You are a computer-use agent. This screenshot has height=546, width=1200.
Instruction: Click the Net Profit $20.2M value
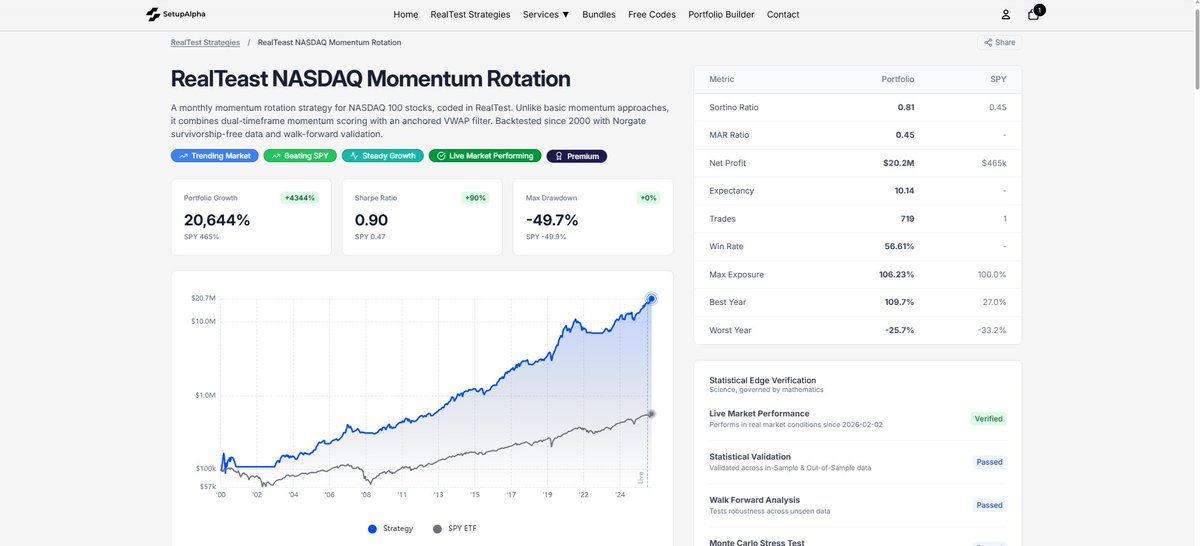point(899,163)
